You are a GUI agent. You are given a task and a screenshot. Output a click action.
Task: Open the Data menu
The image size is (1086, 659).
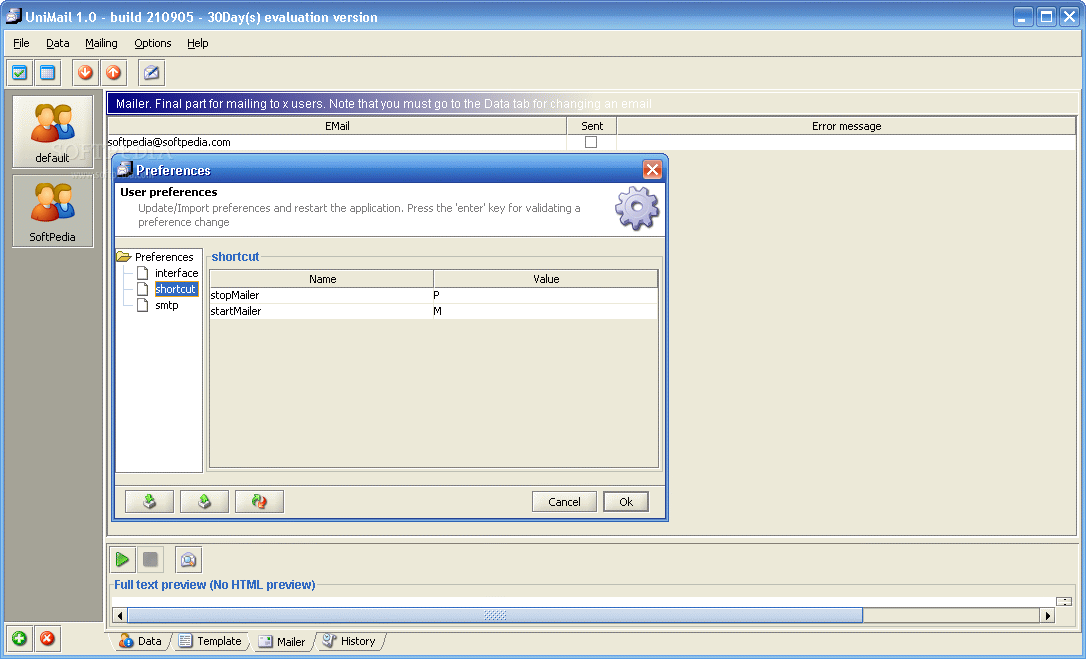tap(57, 43)
